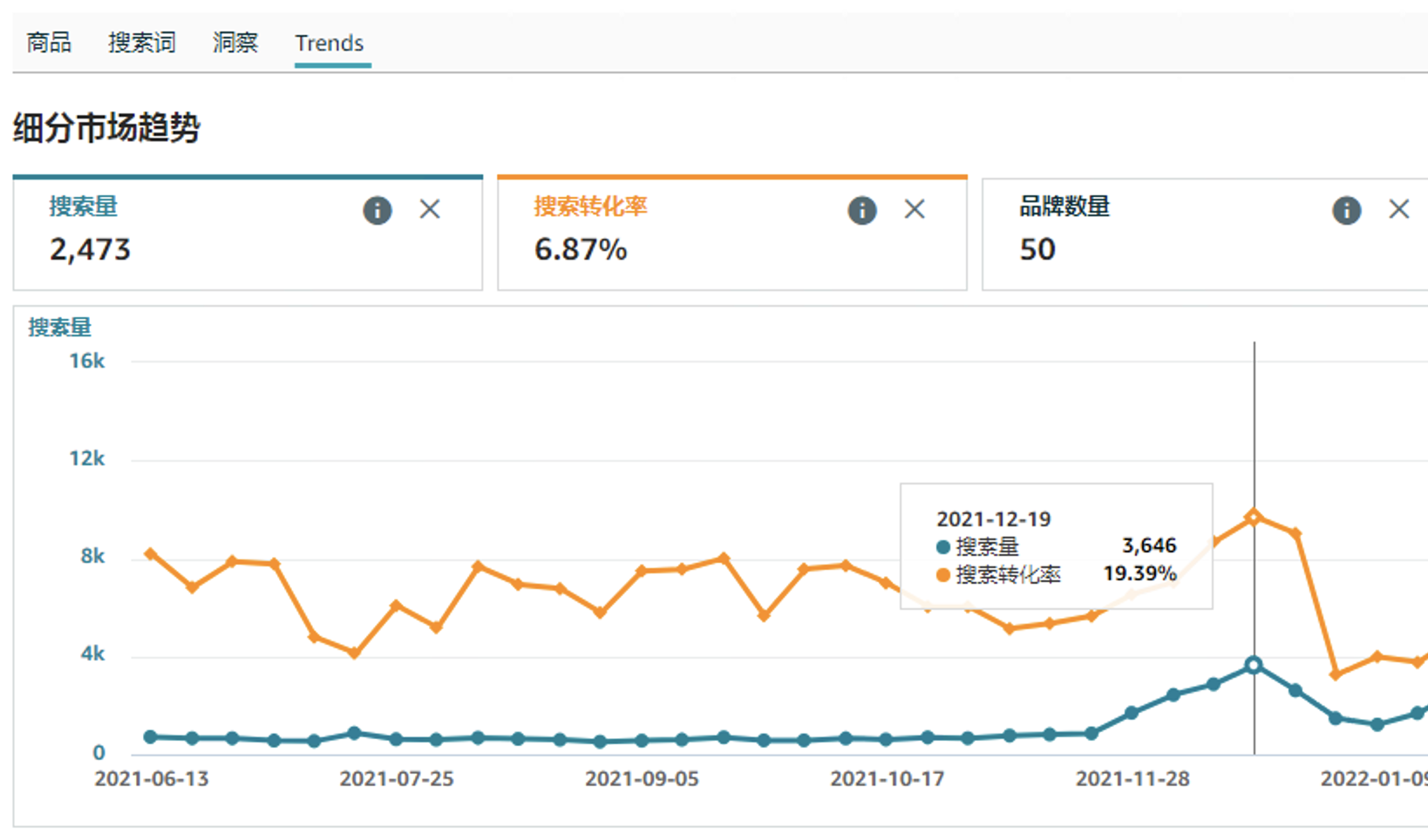
Task: Remove the 搜索转化率 metric card
Action: pyautogui.click(x=915, y=209)
